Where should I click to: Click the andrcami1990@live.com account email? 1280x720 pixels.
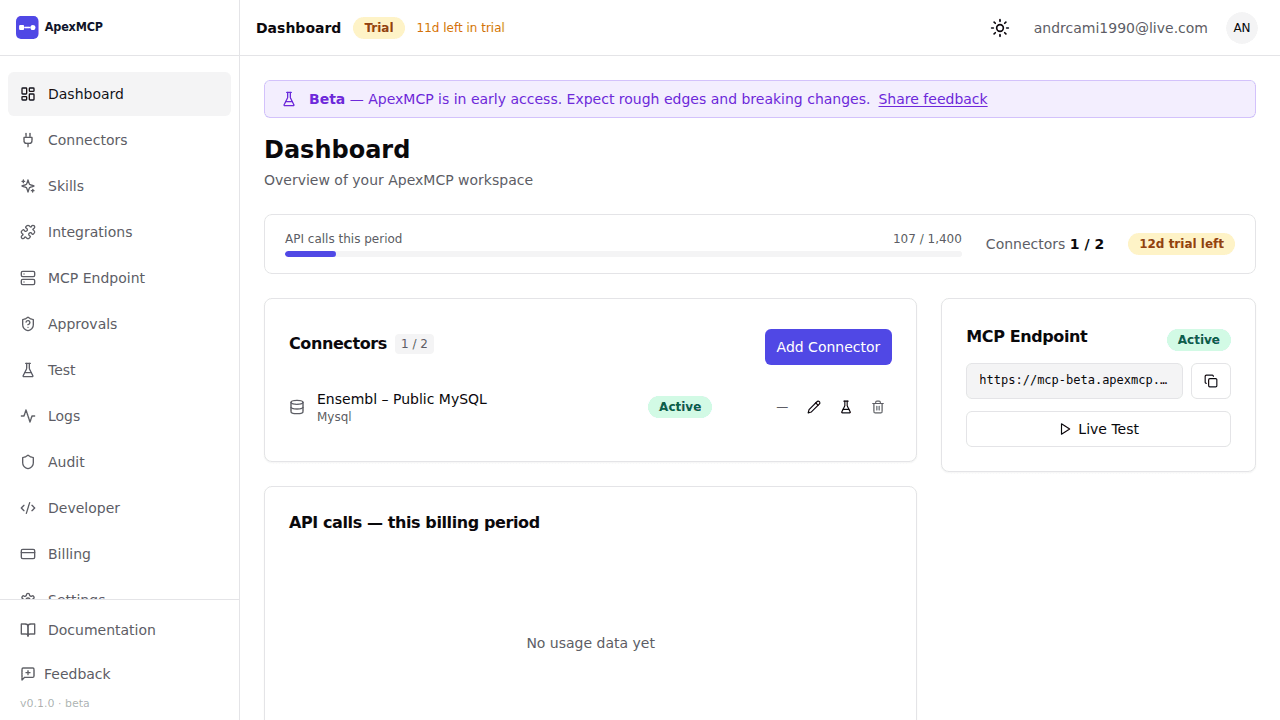1121,28
